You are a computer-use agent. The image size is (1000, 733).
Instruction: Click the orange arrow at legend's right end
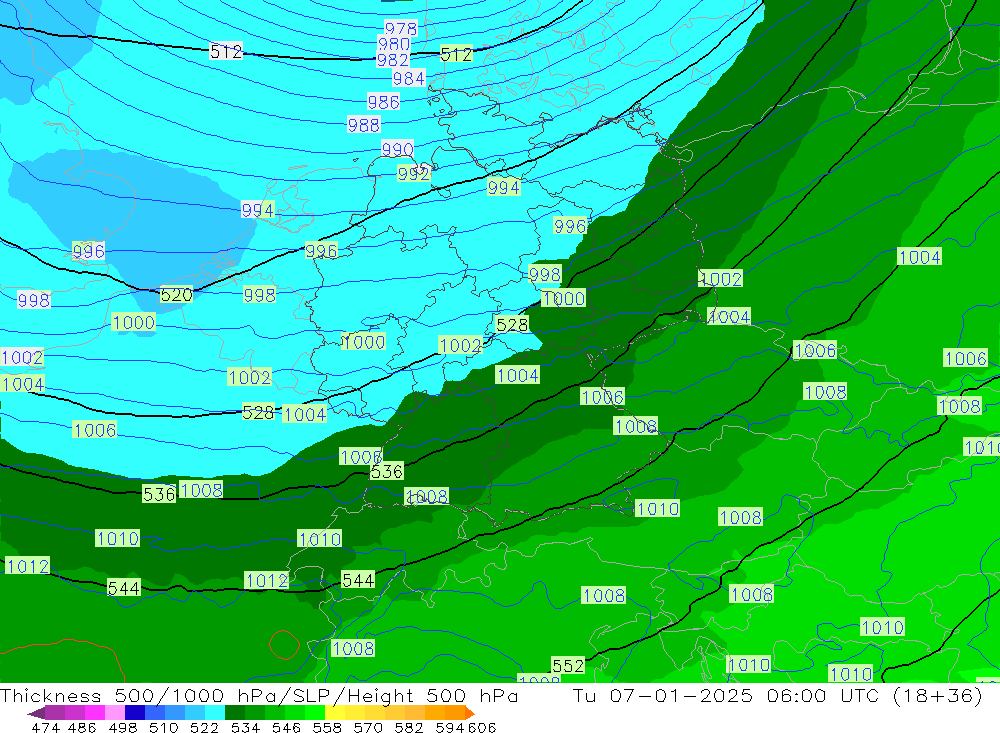click(x=469, y=712)
